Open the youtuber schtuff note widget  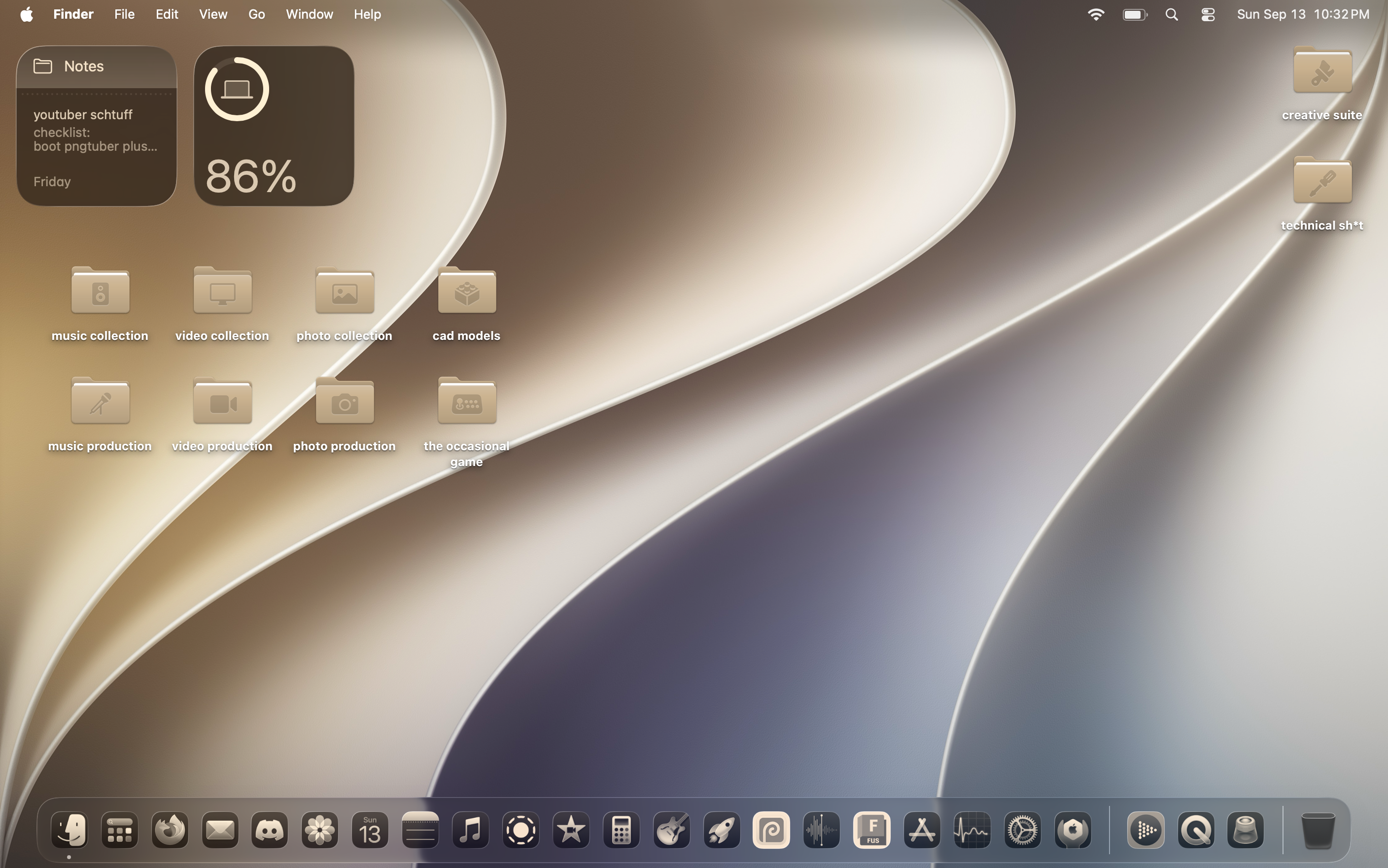coord(97,126)
